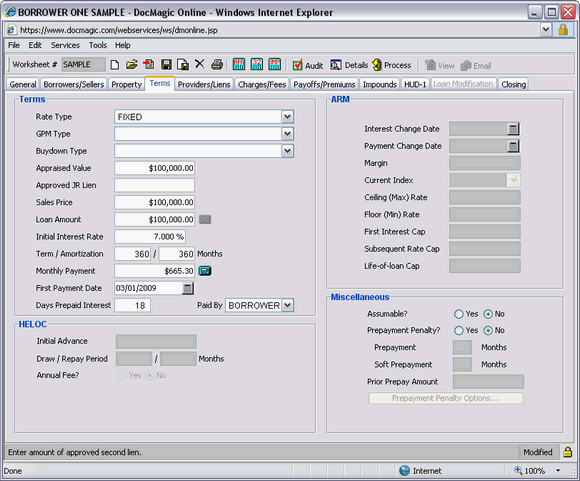The height and width of the screenshot is (481, 580).
Task: Click the Loan Amount field
Action: pos(154,219)
